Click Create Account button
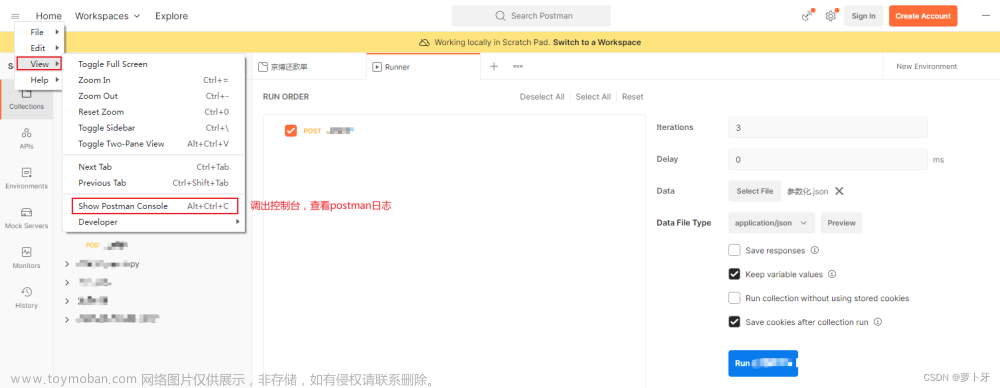The height and width of the screenshot is (388, 1000). point(923,16)
